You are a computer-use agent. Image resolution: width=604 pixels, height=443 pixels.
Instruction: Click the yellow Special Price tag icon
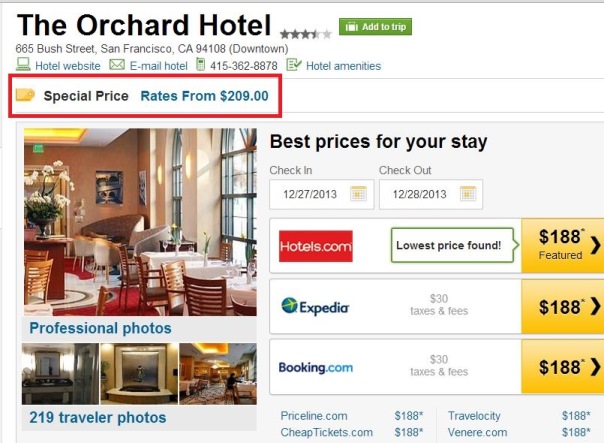(x=25, y=95)
